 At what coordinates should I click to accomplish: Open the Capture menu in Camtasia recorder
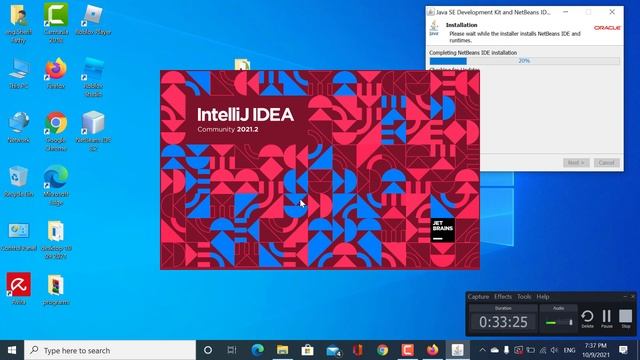click(478, 297)
